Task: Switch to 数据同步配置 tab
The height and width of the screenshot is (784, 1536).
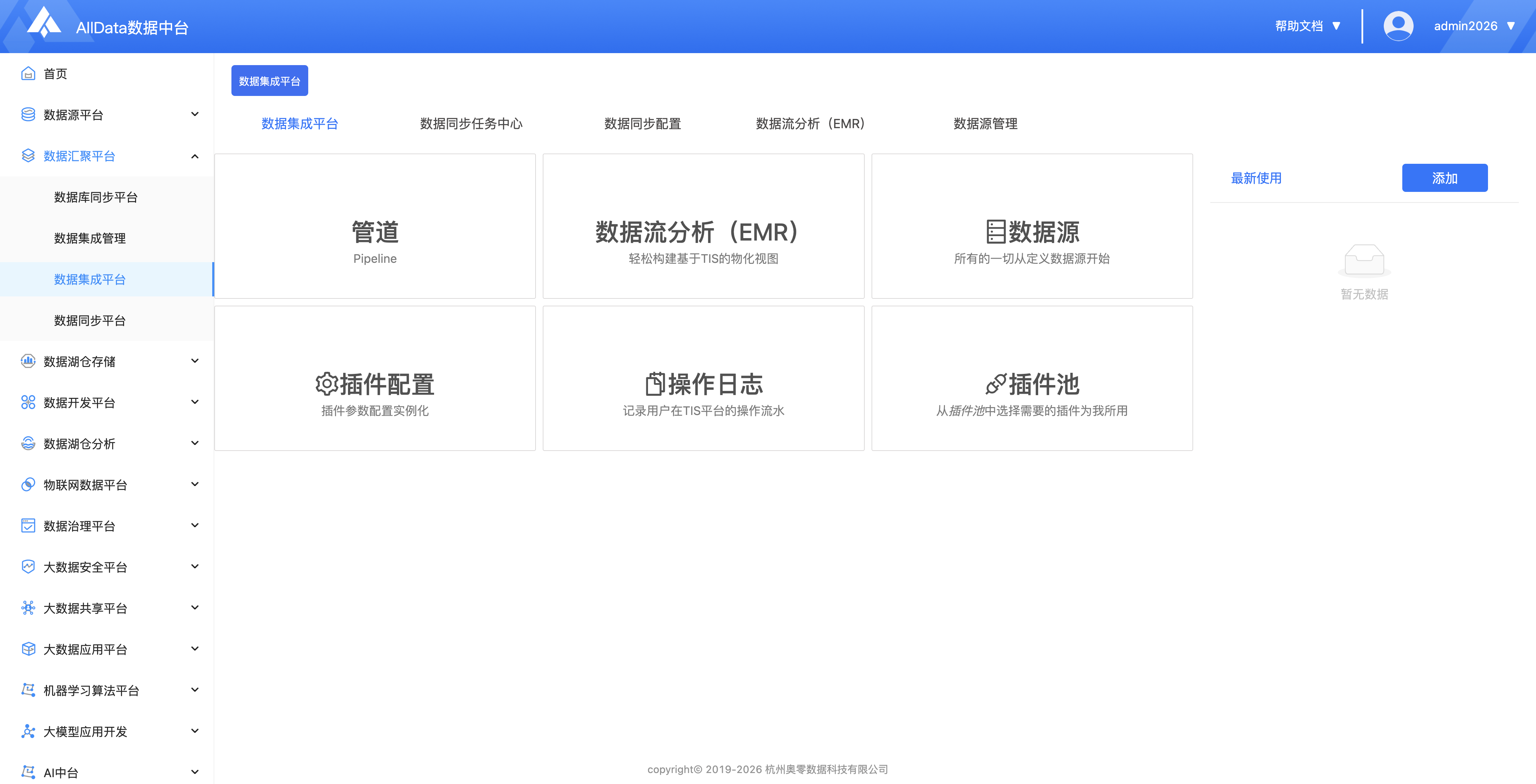Action: pos(643,123)
